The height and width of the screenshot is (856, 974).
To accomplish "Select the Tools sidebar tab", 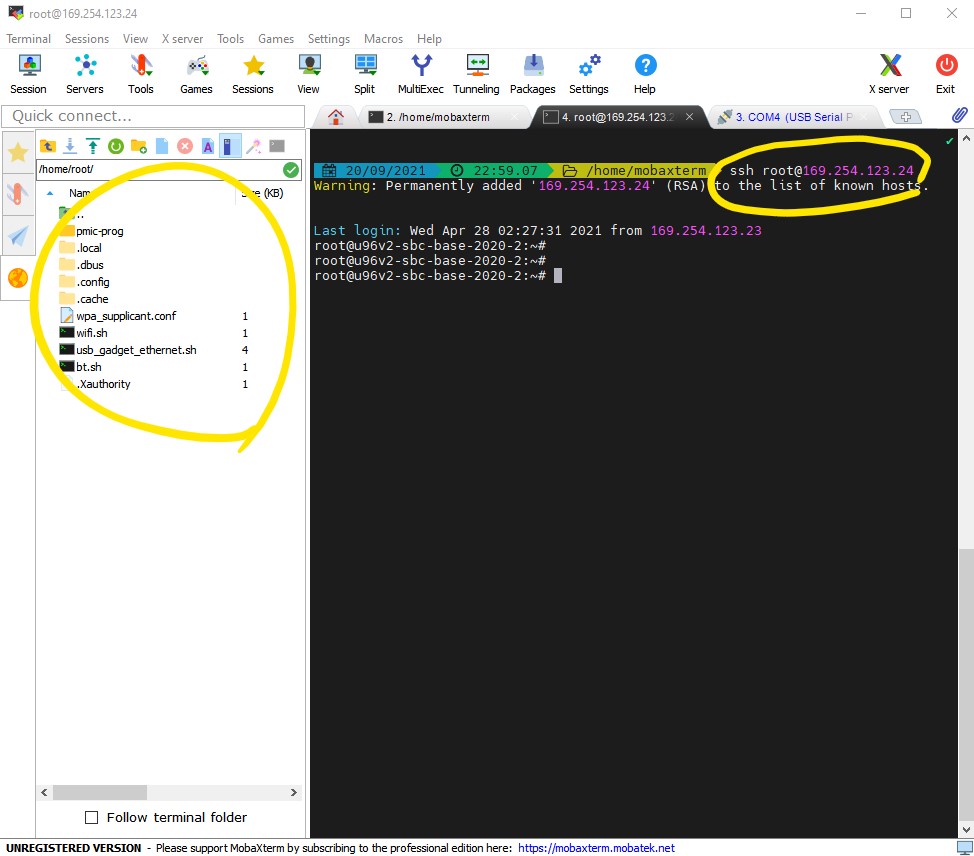I will [18, 194].
